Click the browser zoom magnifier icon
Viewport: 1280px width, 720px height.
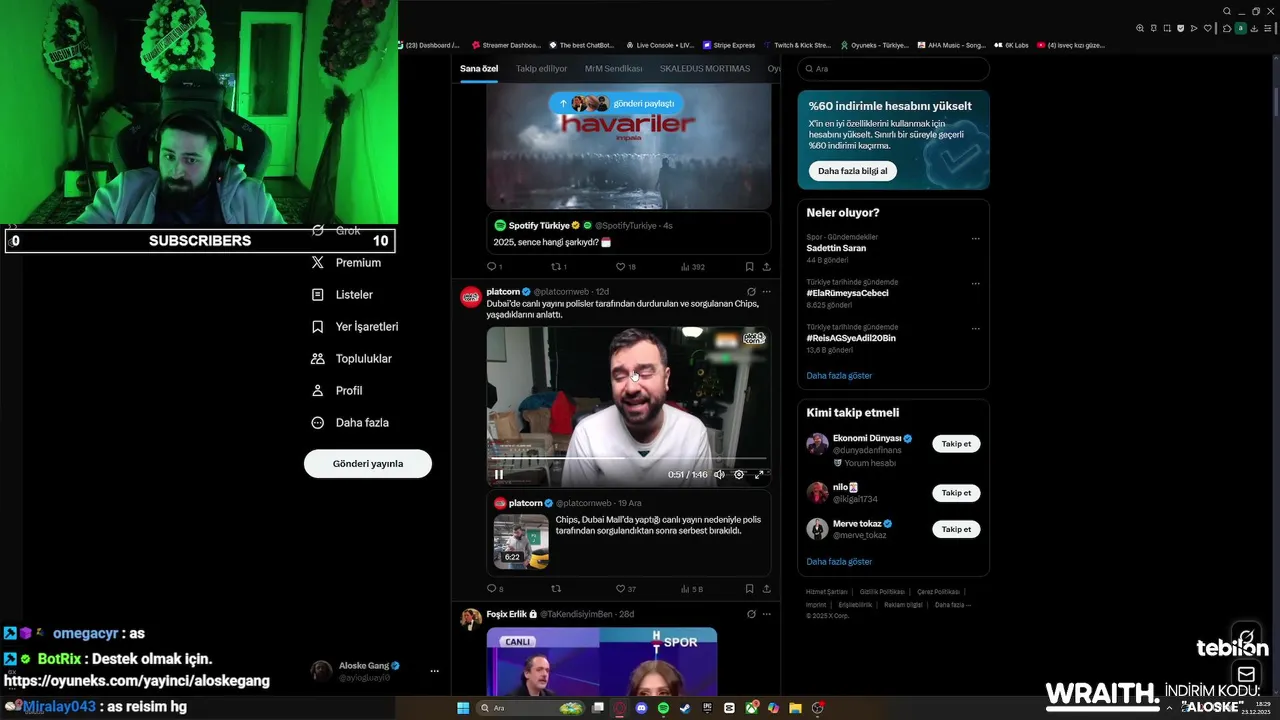coord(1140,28)
